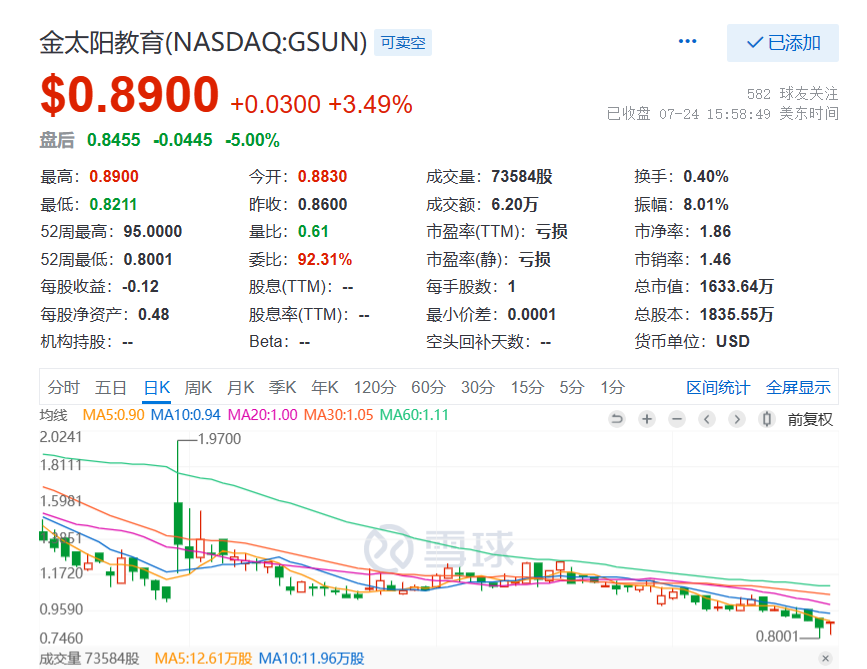
Task: Open the 前复权 price adjustment dropdown
Action: tap(810, 420)
